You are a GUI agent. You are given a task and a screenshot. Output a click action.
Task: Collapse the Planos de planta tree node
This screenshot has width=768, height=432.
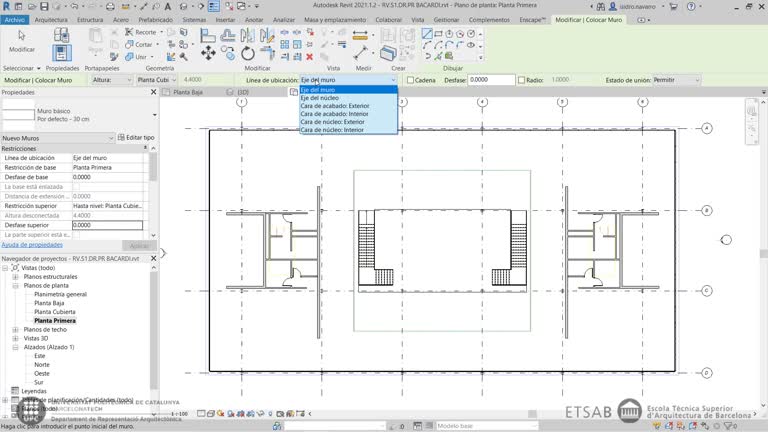pos(15,285)
